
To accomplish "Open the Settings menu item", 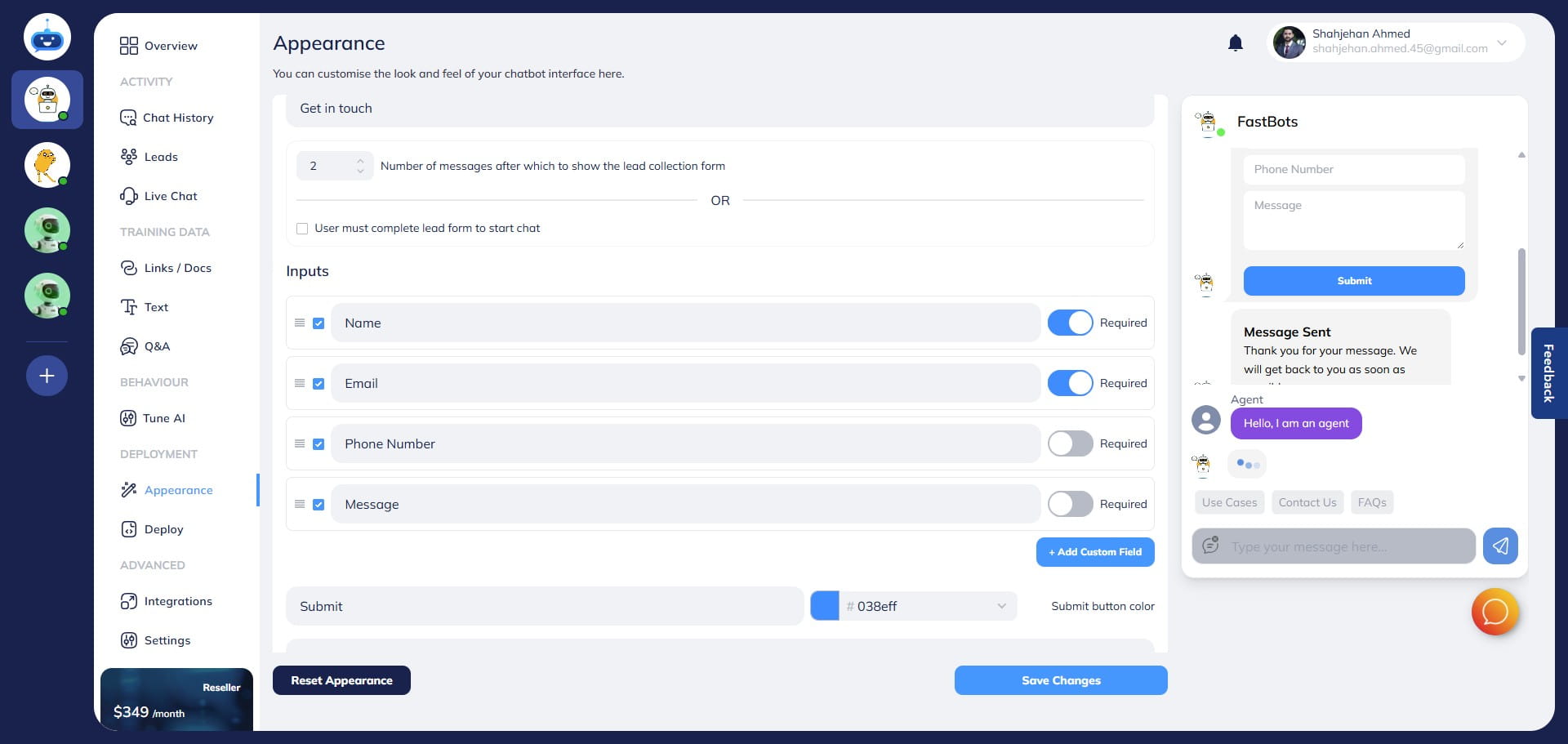I will point(167,640).
